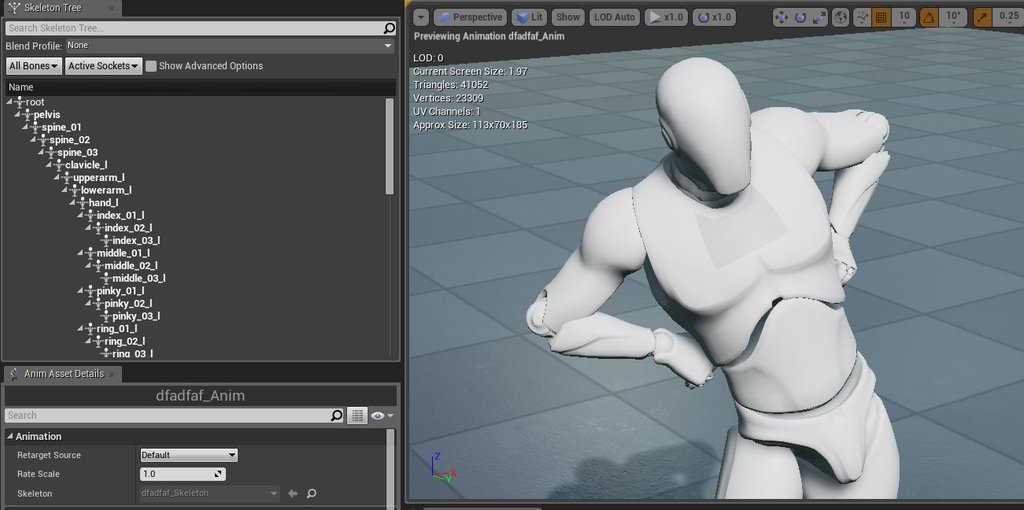Click the bone icon next to middle_02_l
The width and height of the screenshot is (1024, 510).
(98, 266)
